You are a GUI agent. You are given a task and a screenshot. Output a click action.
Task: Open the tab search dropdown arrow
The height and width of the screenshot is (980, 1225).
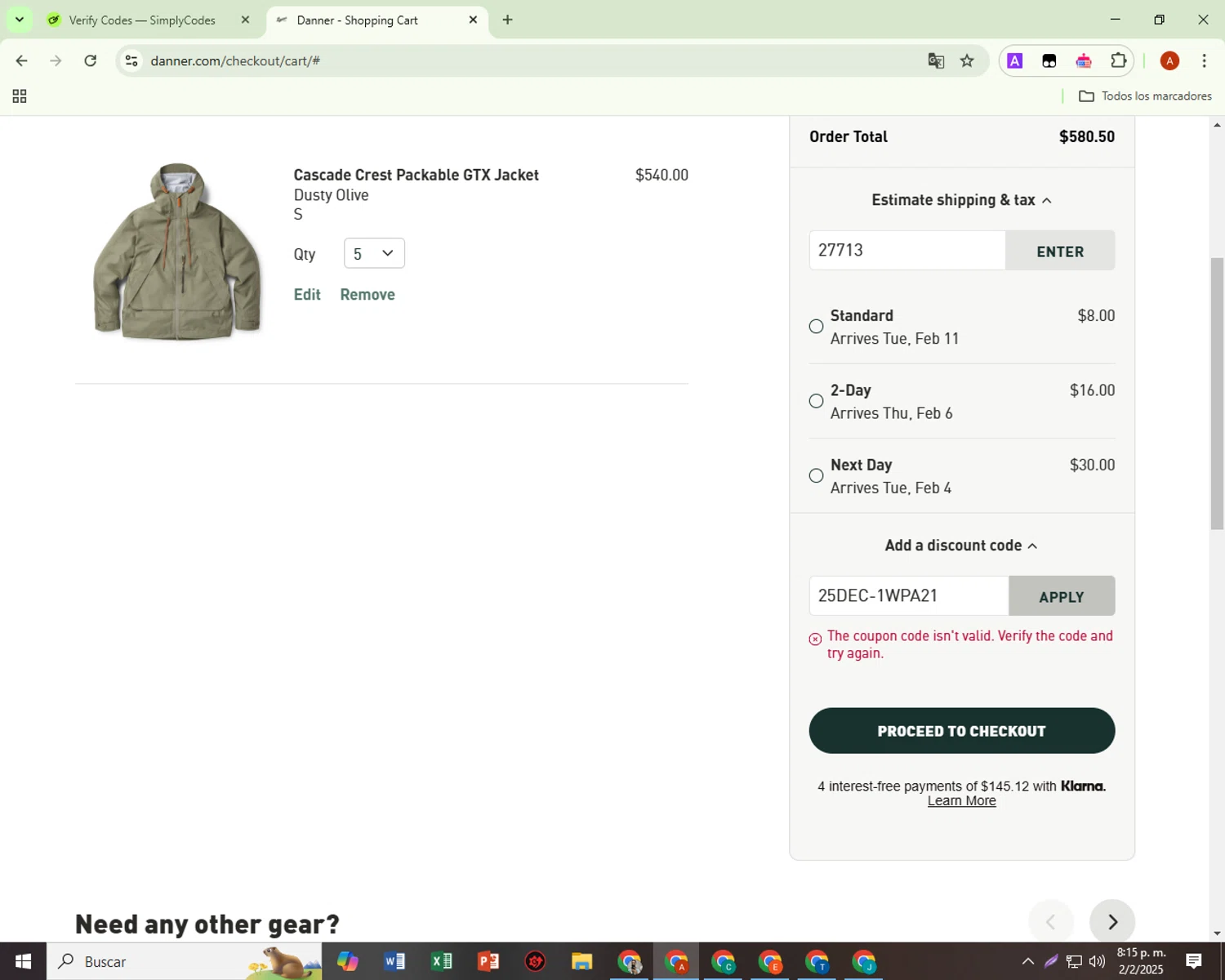(20, 20)
